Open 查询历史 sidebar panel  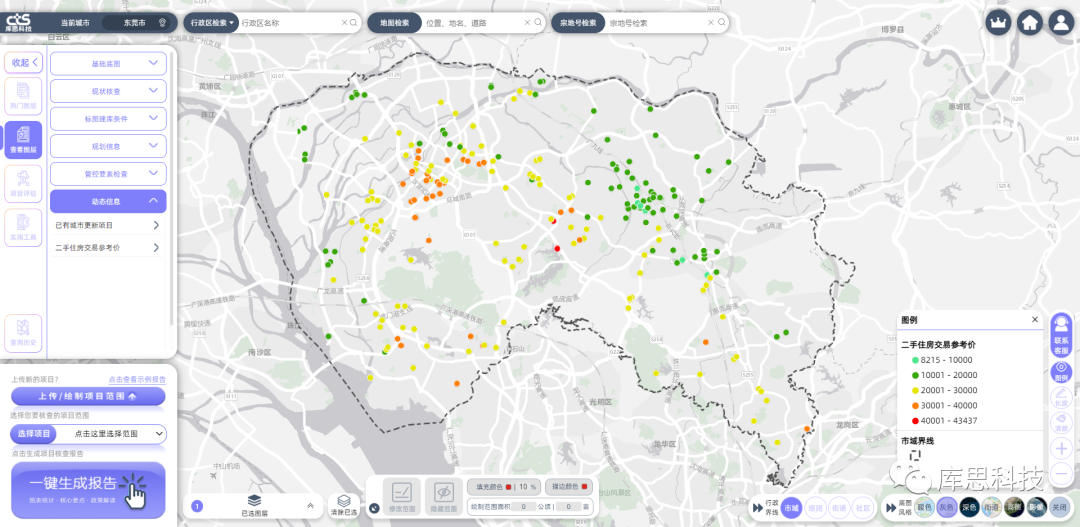coord(23,333)
